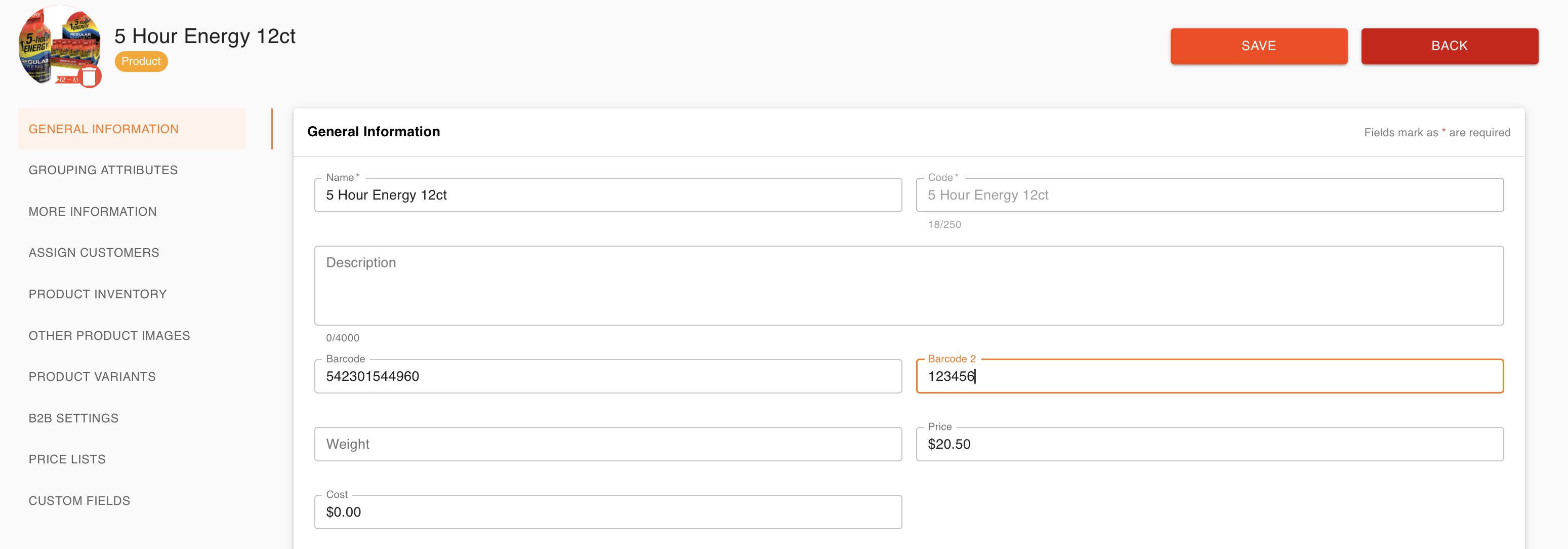Open the Price Lists section
Screen dimensions: 1568x549
point(67,459)
